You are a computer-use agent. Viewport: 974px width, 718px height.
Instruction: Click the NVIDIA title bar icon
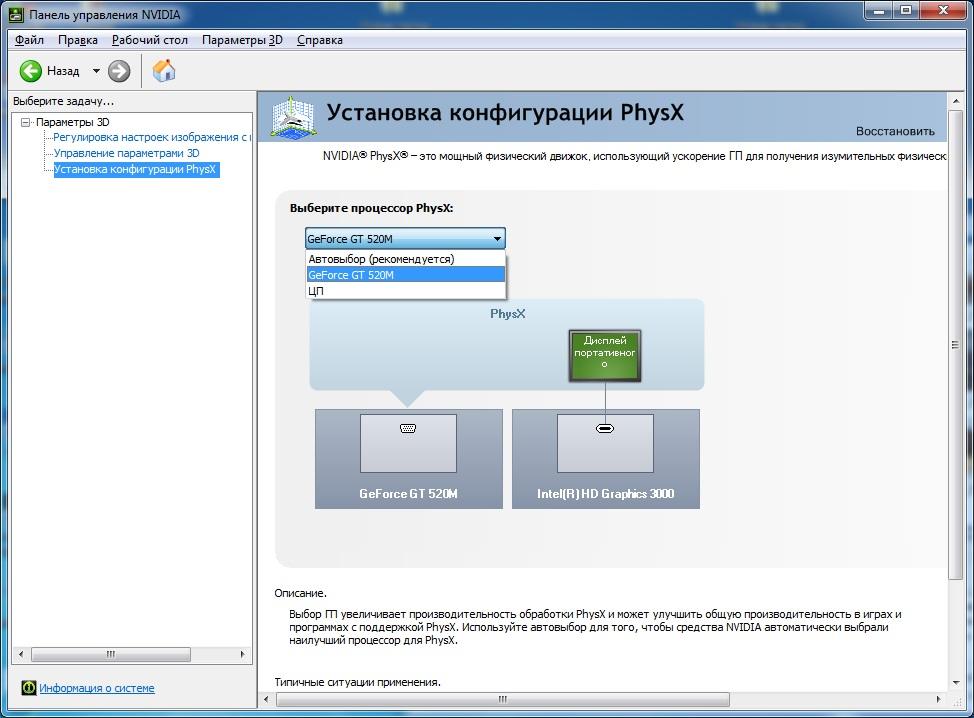pyautogui.click(x=16, y=14)
